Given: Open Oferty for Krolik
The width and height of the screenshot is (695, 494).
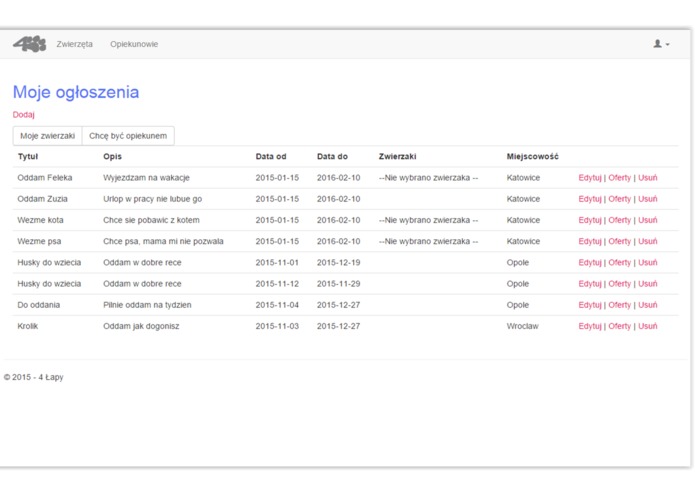Looking at the screenshot, I should tap(619, 327).
